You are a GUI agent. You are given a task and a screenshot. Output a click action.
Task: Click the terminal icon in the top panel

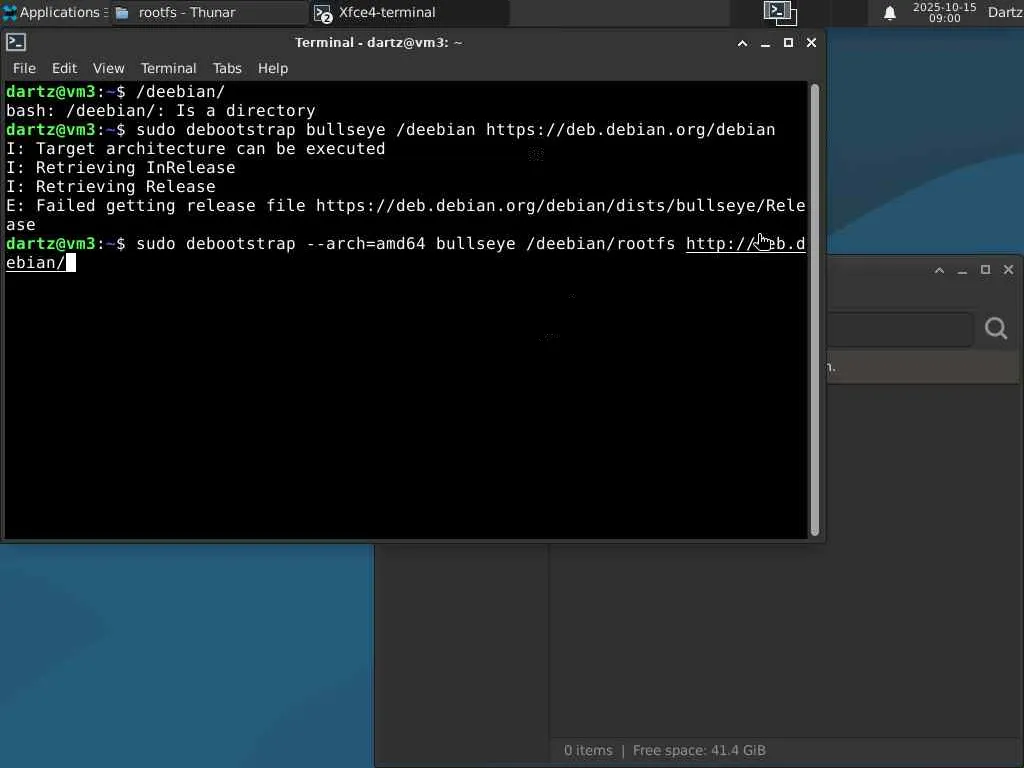tap(780, 12)
